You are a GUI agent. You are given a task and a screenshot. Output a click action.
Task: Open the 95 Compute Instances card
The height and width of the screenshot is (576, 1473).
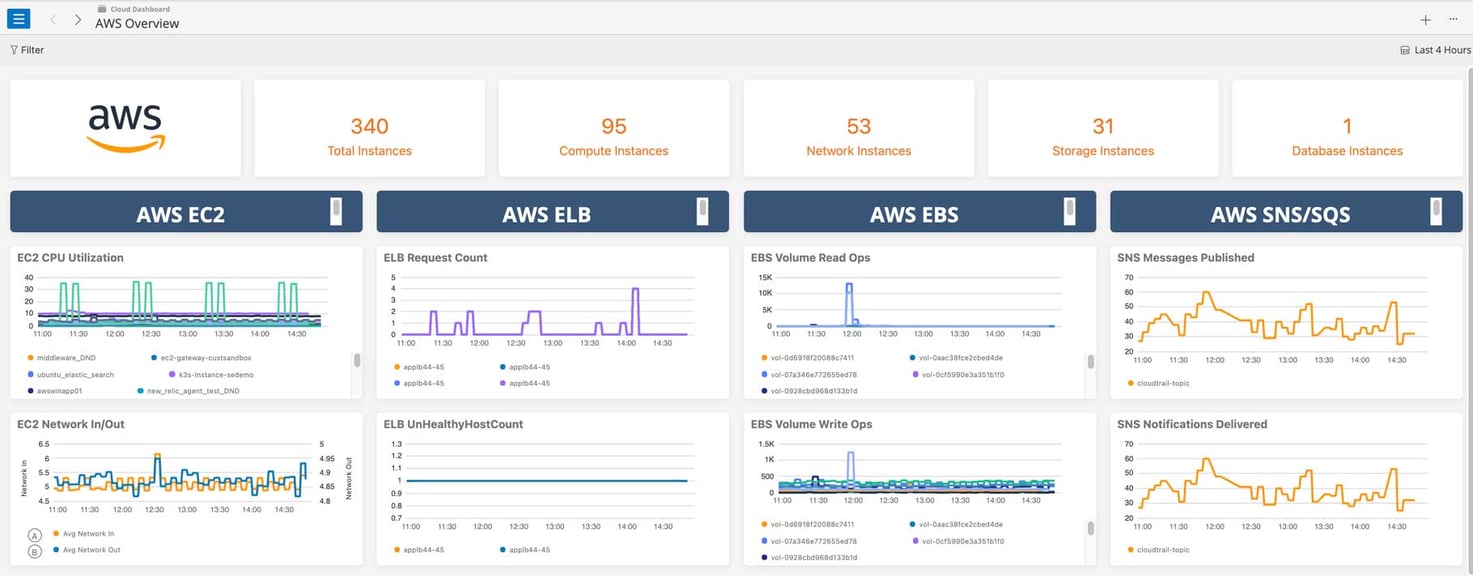click(614, 128)
